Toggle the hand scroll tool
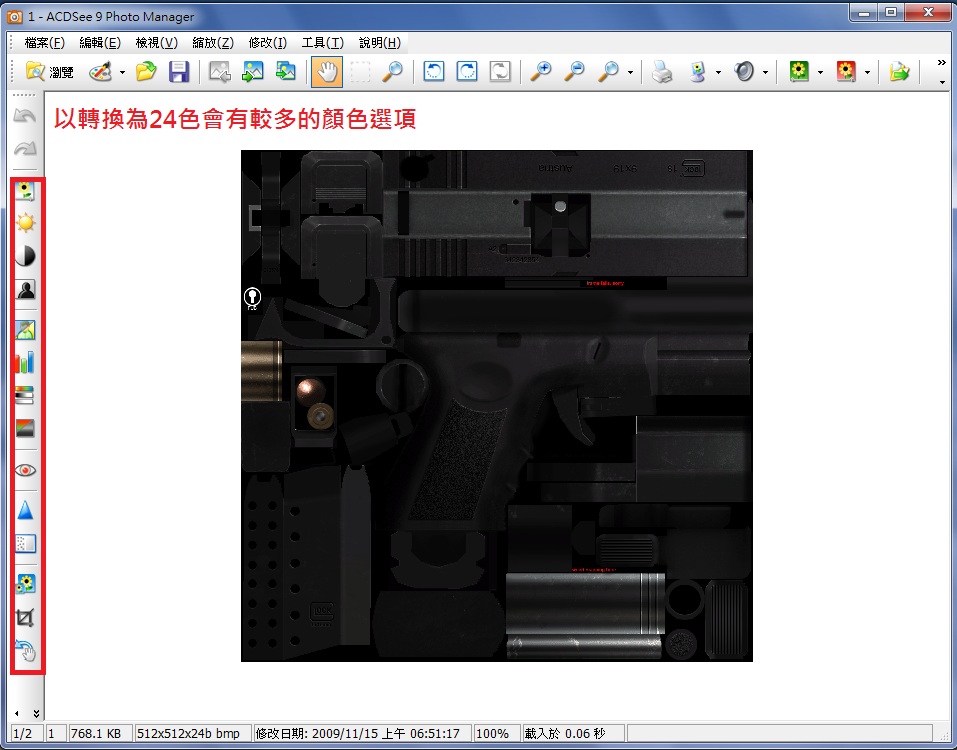This screenshot has width=957, height=750. [x=327, y=72]
